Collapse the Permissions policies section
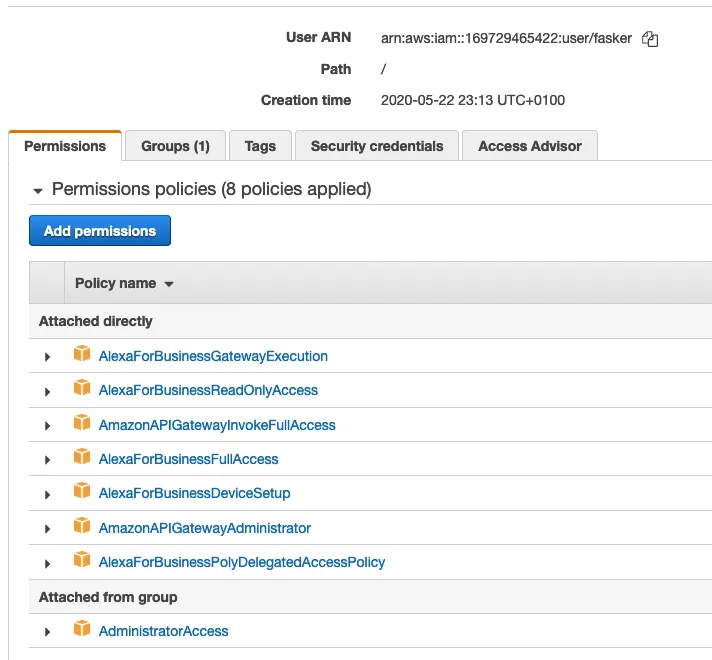Viewport: 712px width, 660px height. click(x=38, y=190)
